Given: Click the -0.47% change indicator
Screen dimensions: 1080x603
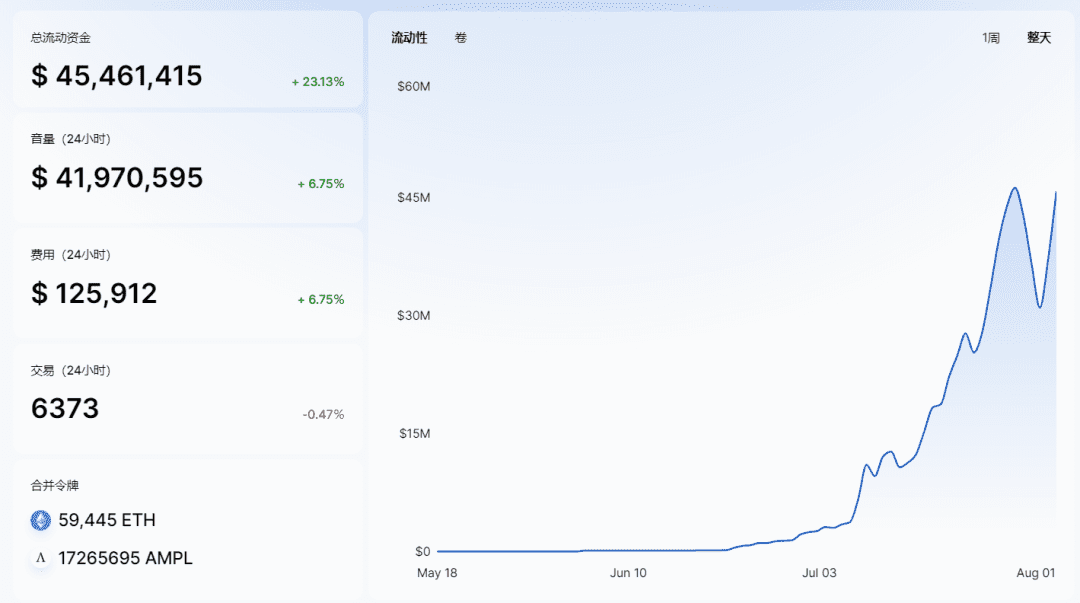Looking at the screenshot, I should pos(323,414).
